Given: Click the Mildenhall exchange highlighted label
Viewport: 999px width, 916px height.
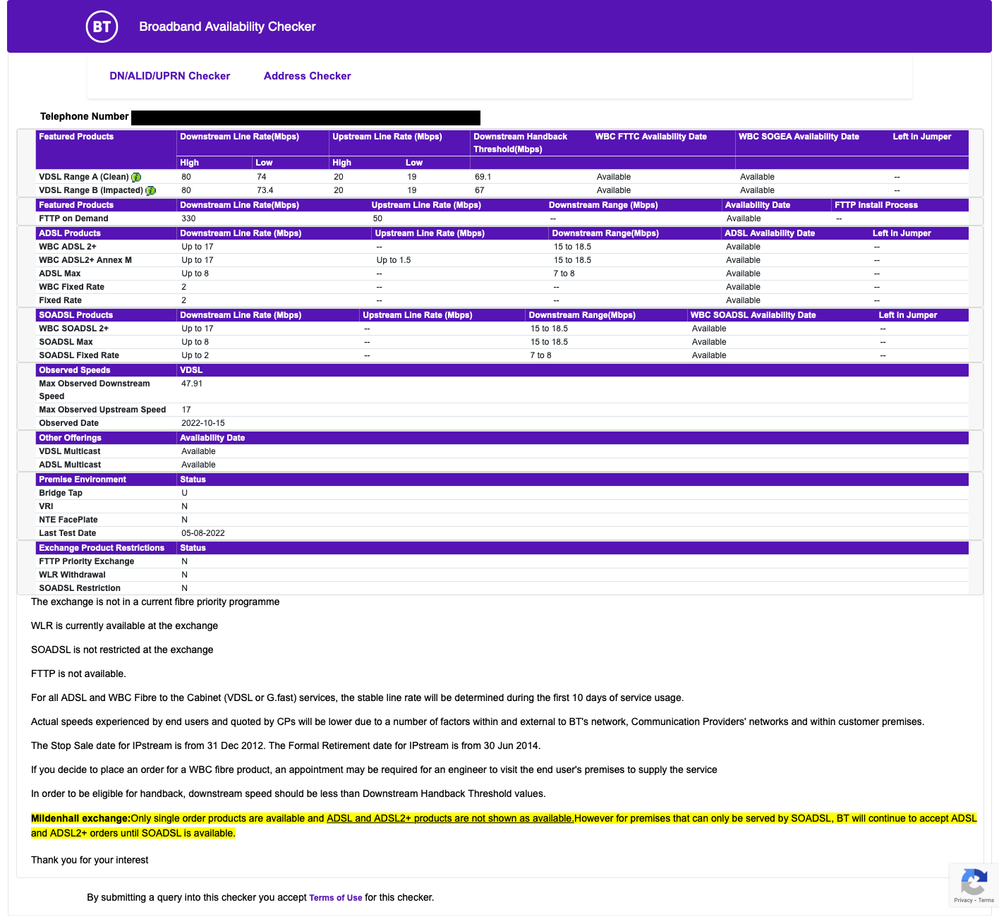Looking at the screenshot, I should [80, 819].
